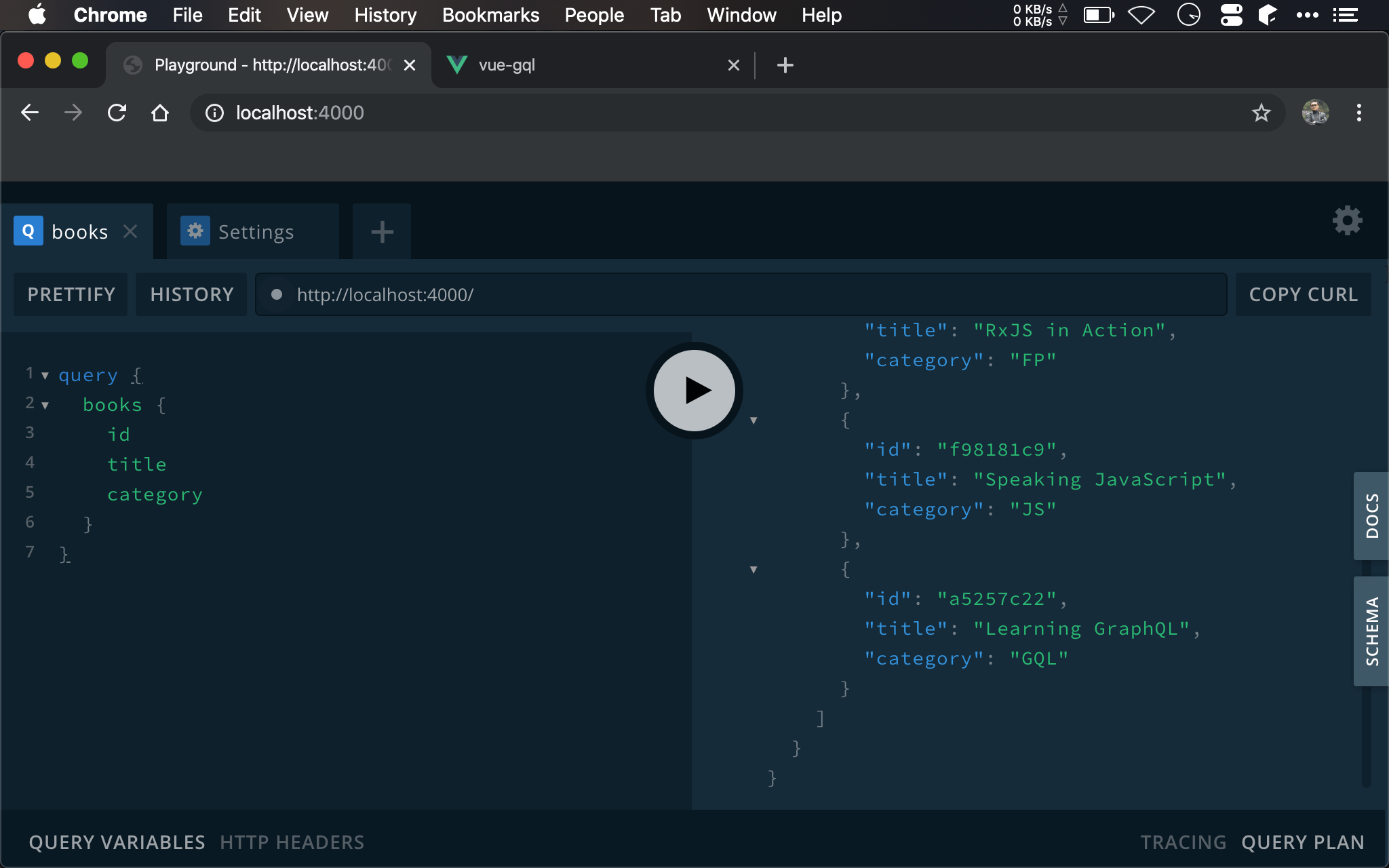Go forward in browser history
This screenshot has height=868, width=1389.
(73, 113)
